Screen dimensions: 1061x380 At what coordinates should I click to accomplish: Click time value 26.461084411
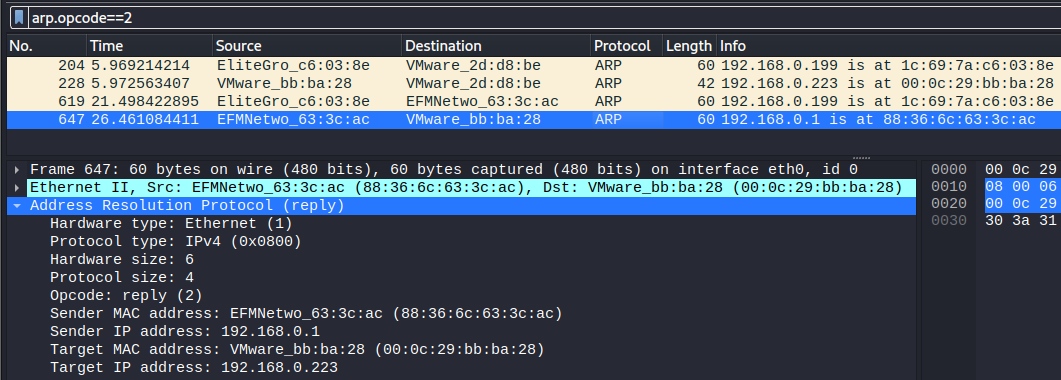point(144,120)
